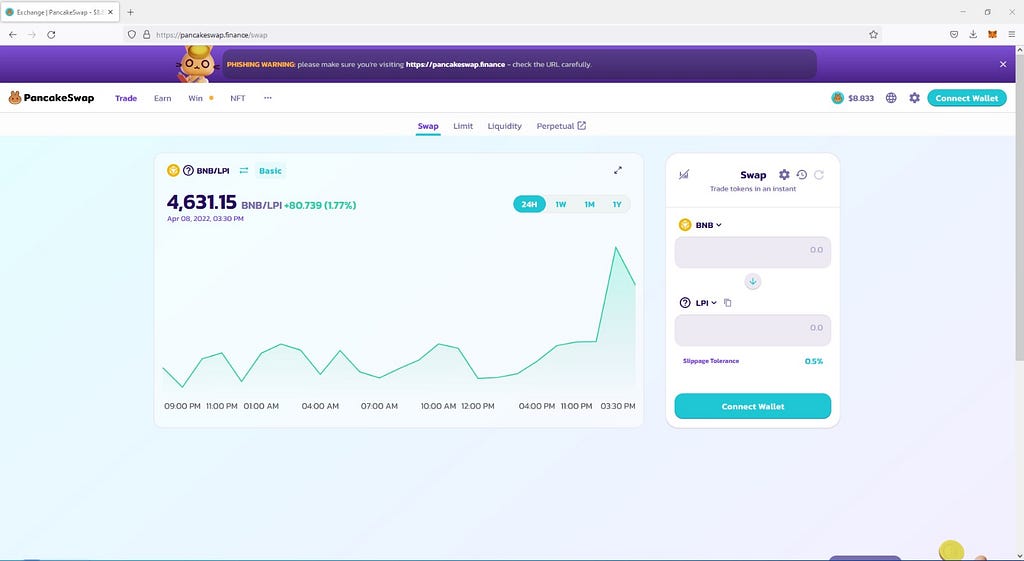Select the 1M chart range
Image resolution: width=1024 pixels, height=561 pixels.
coord(589,204)
